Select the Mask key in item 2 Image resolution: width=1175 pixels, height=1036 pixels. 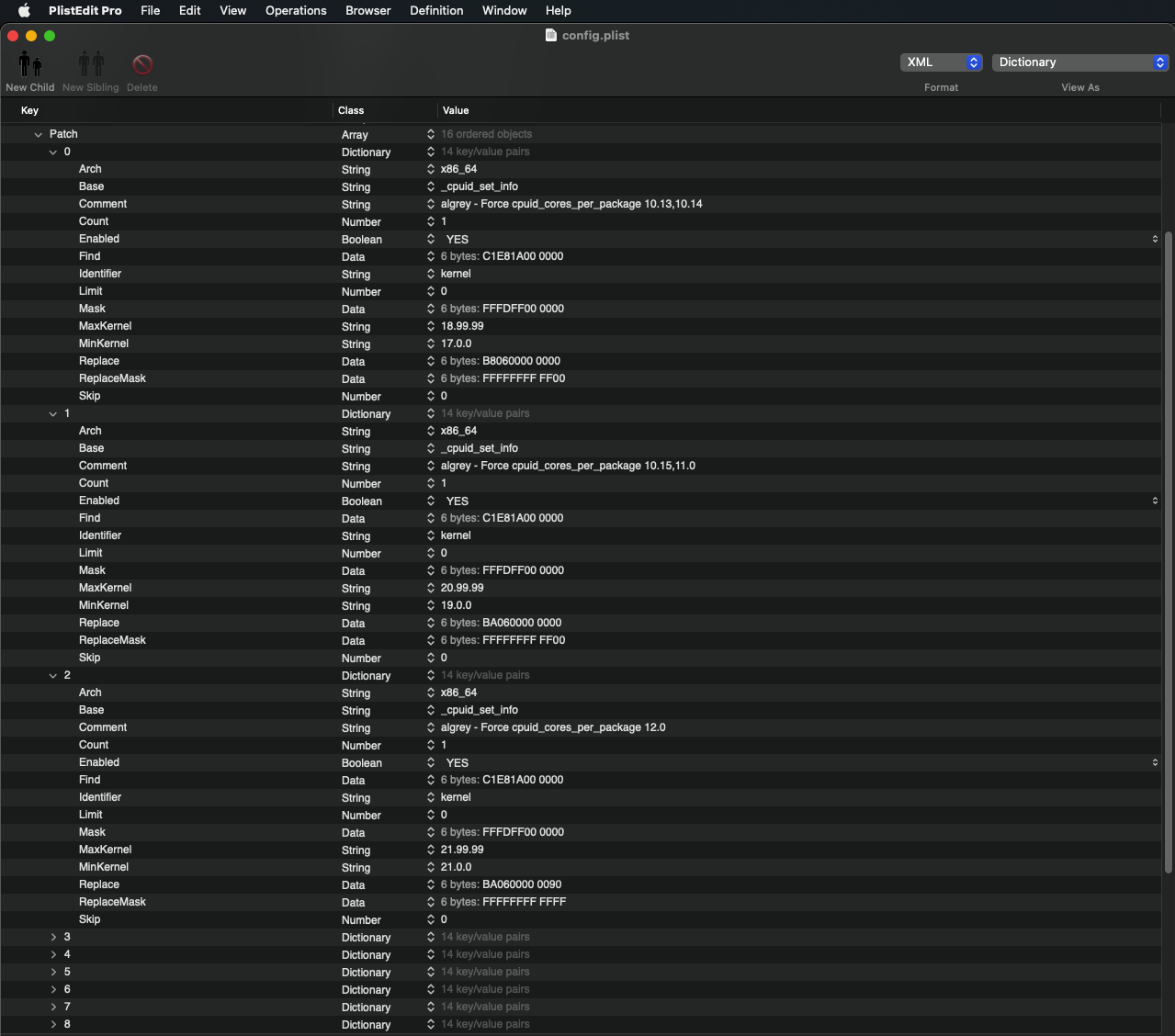pyautogui.click(x=92, y=832)
